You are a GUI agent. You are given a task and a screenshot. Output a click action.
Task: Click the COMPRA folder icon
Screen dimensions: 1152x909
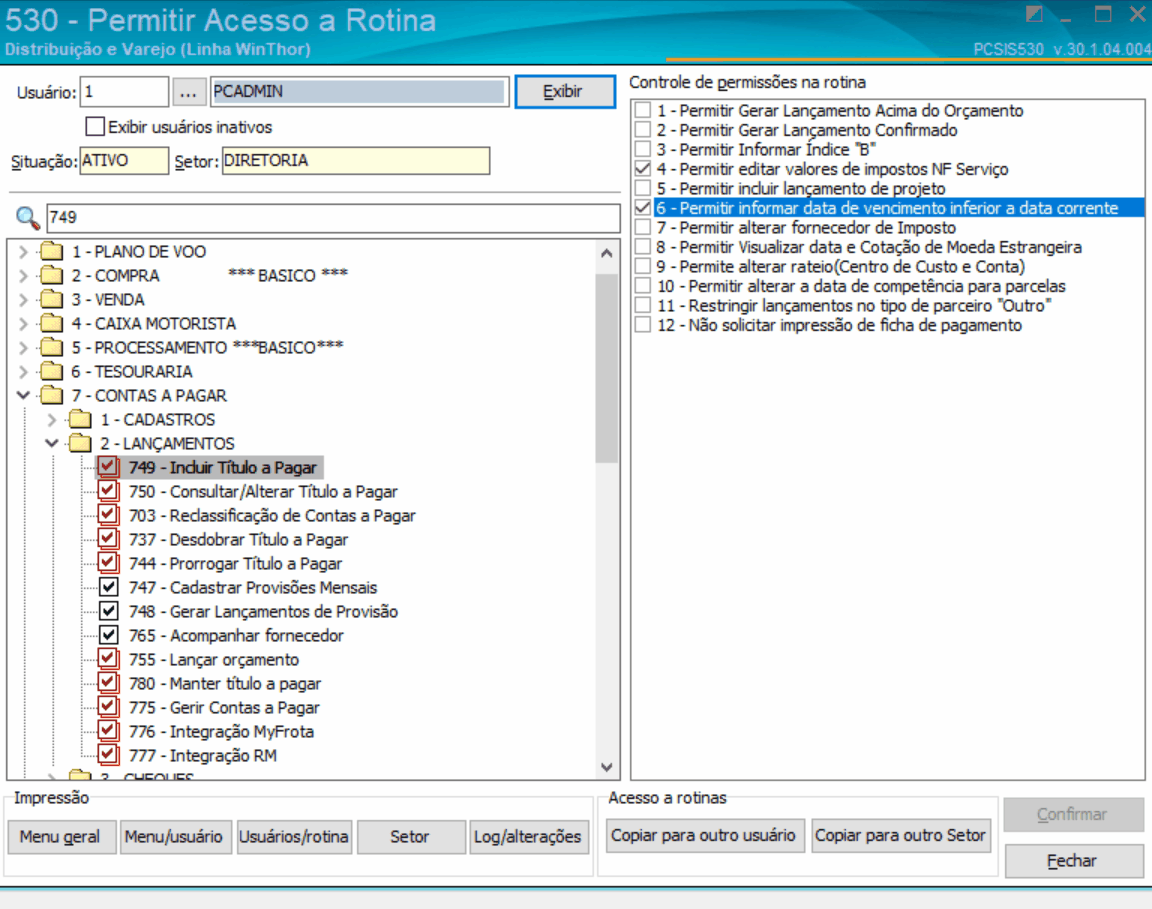52,276
